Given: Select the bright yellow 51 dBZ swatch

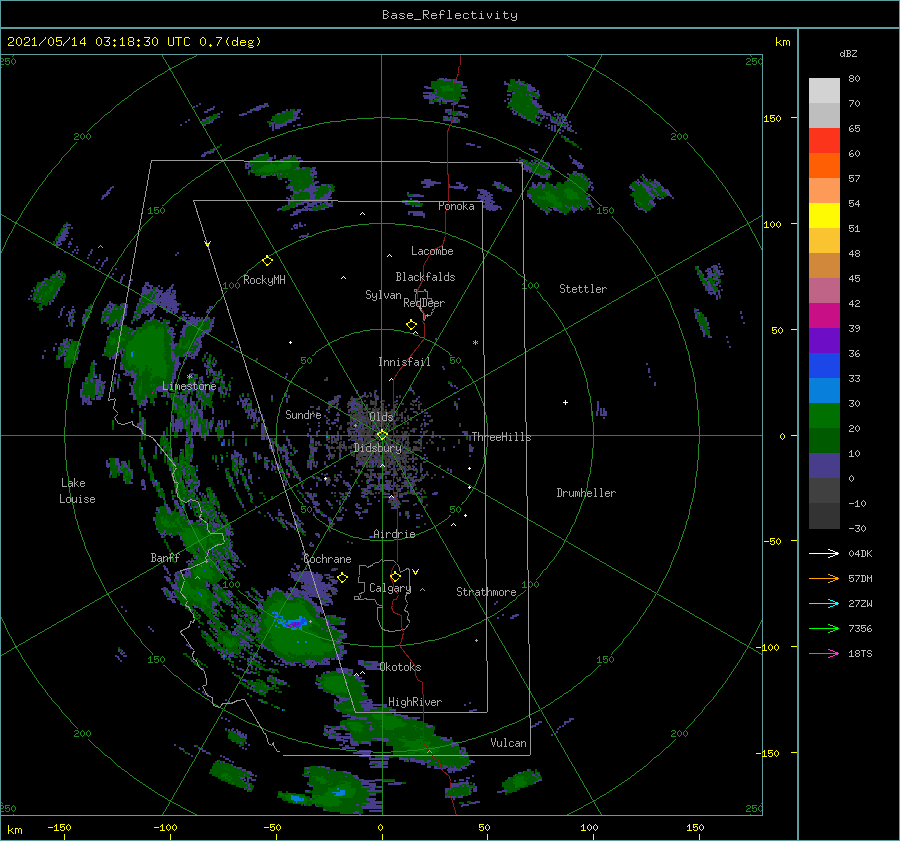Looking at the screenshot, I should pos(824,216).
